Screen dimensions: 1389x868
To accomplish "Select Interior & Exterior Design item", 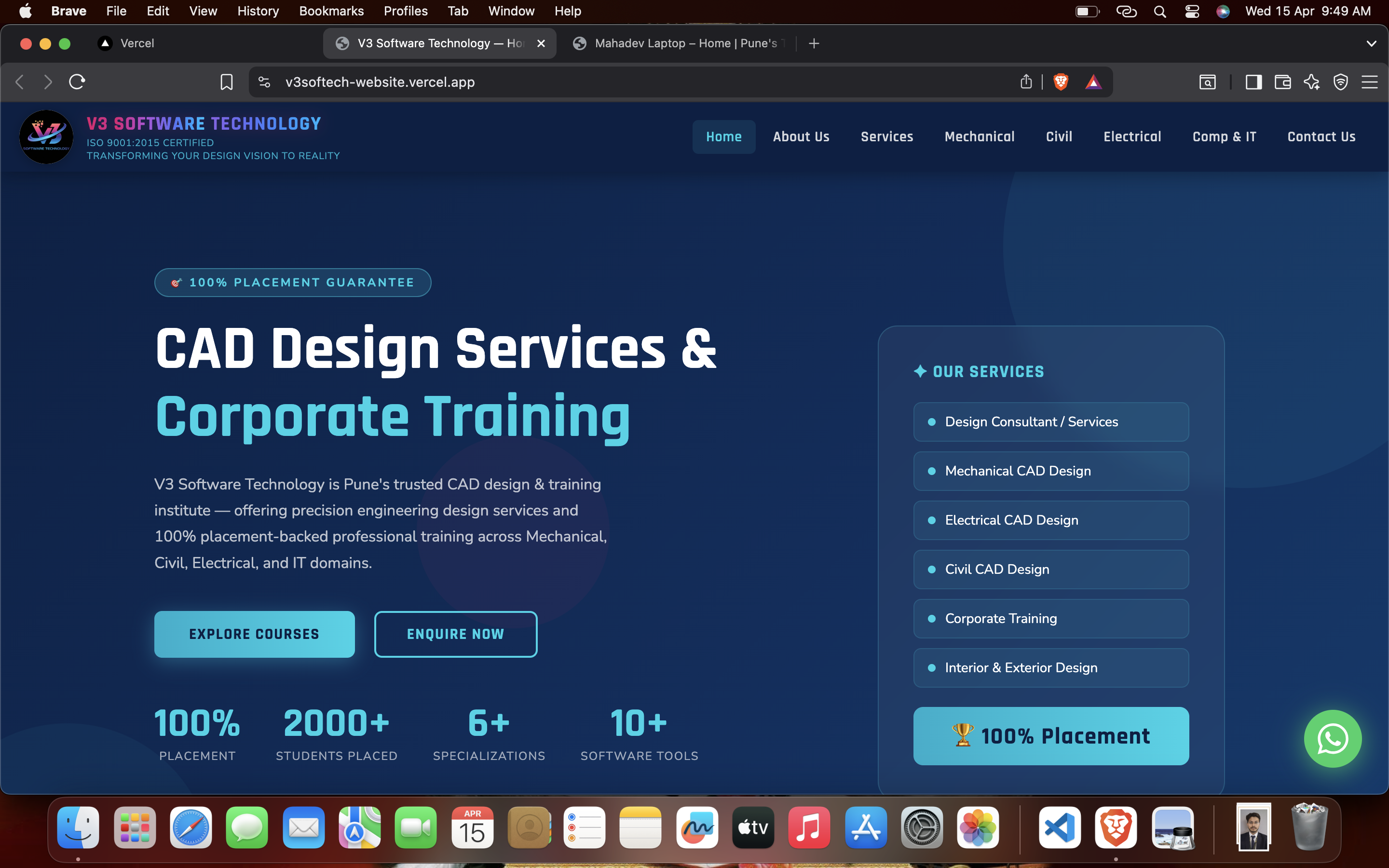I will [x=1051, y=668].
